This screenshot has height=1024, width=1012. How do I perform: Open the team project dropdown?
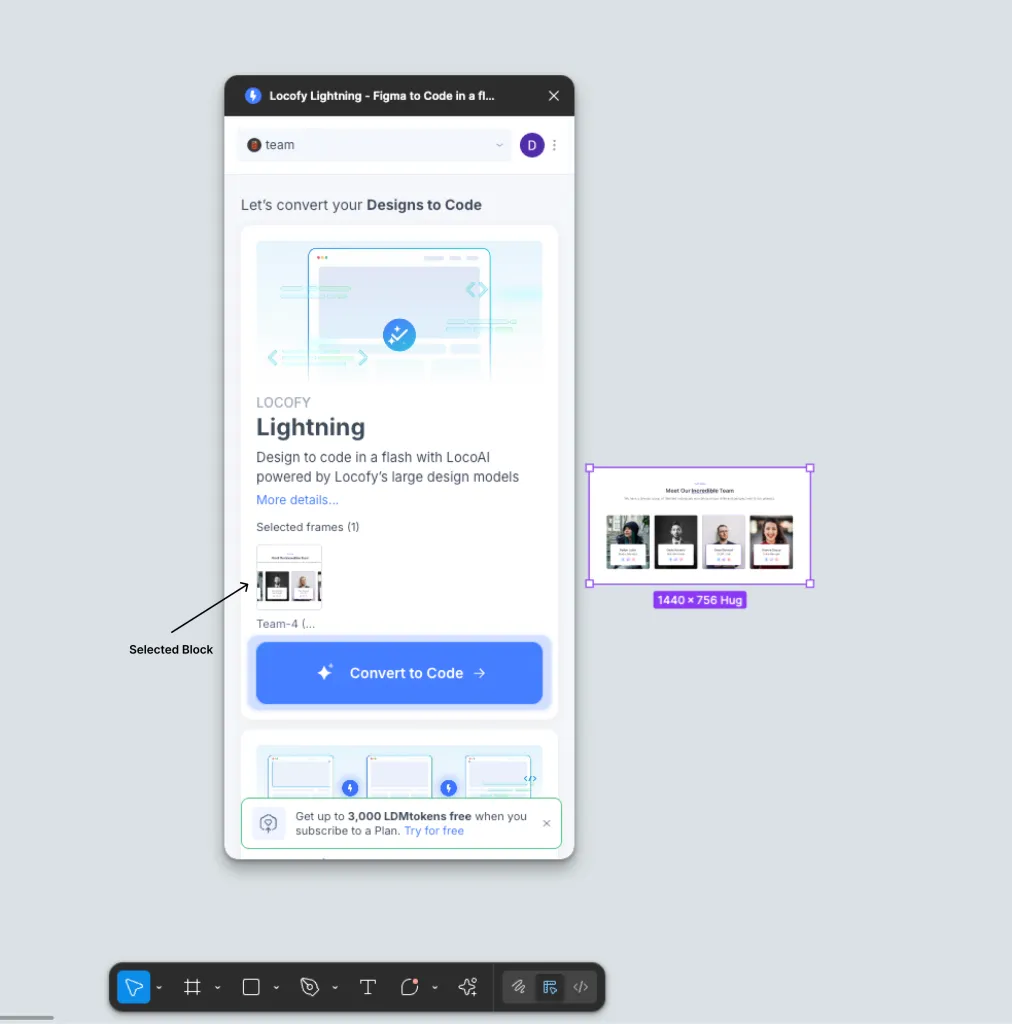[x=375, y=145]
